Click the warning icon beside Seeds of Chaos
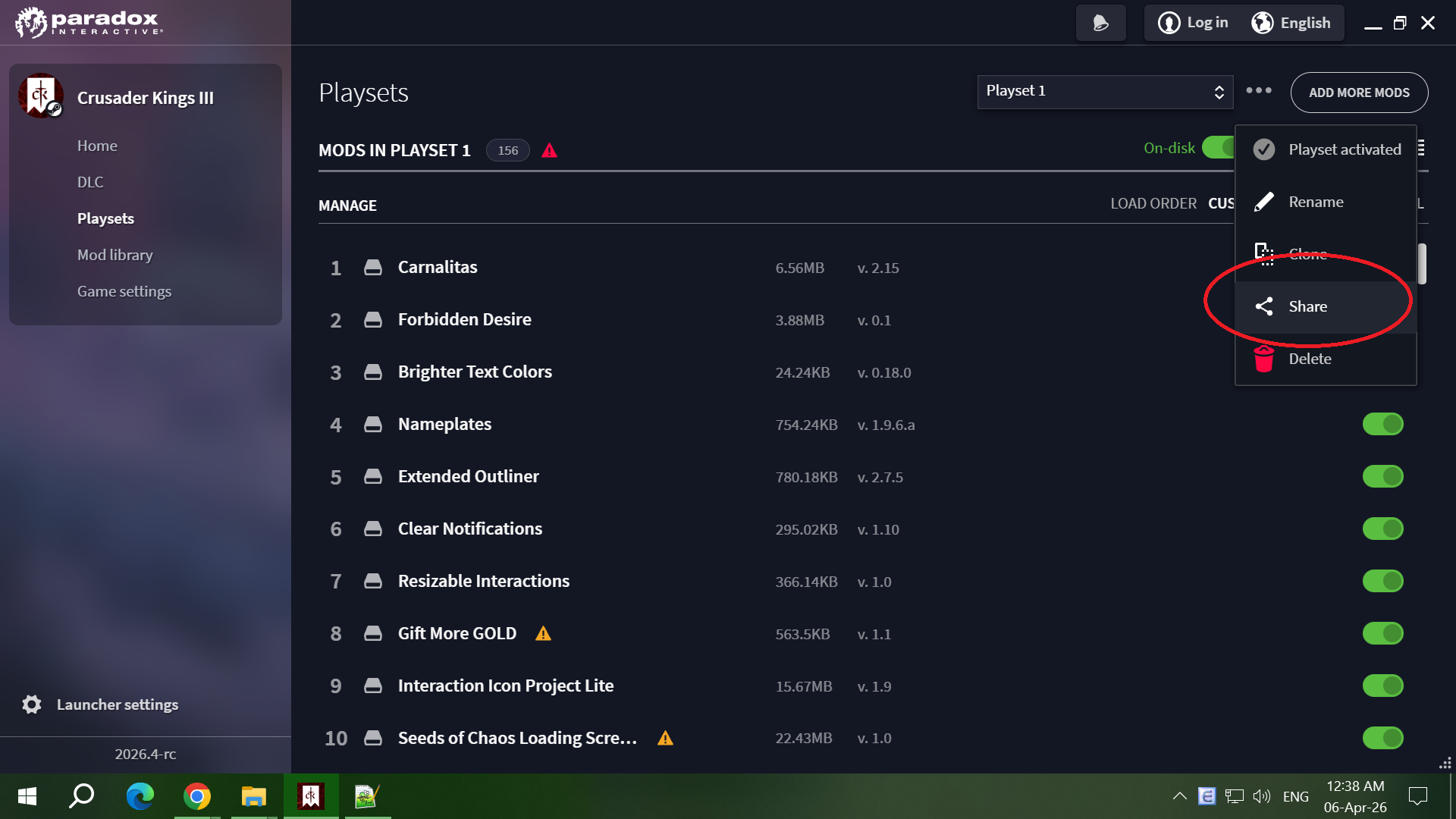 coord(665,738)
